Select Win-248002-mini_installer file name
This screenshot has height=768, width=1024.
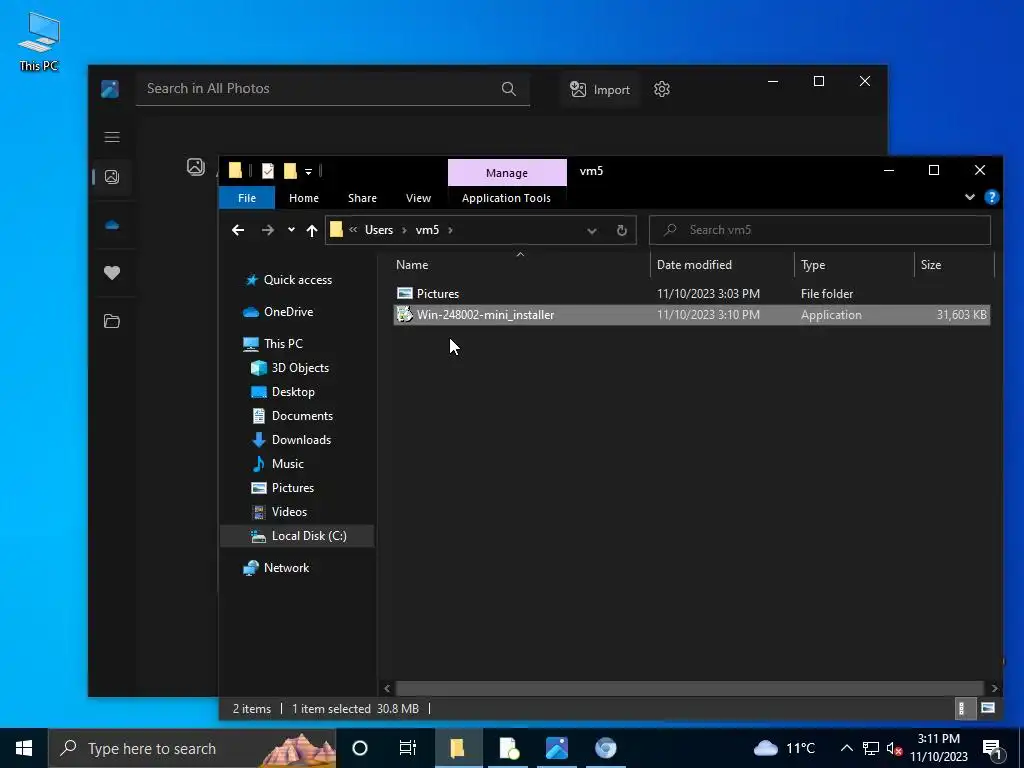click(x=485, y=315)
